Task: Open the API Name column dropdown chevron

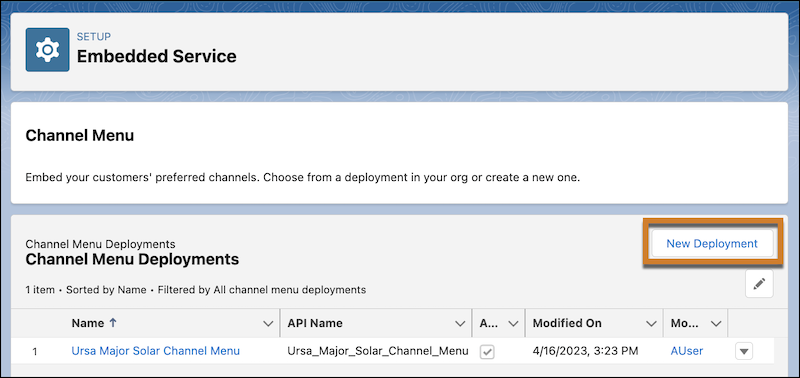Action: [461, 323]
